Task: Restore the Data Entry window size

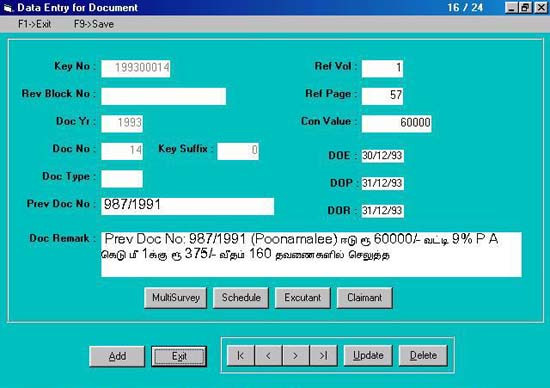Action: 525,7
